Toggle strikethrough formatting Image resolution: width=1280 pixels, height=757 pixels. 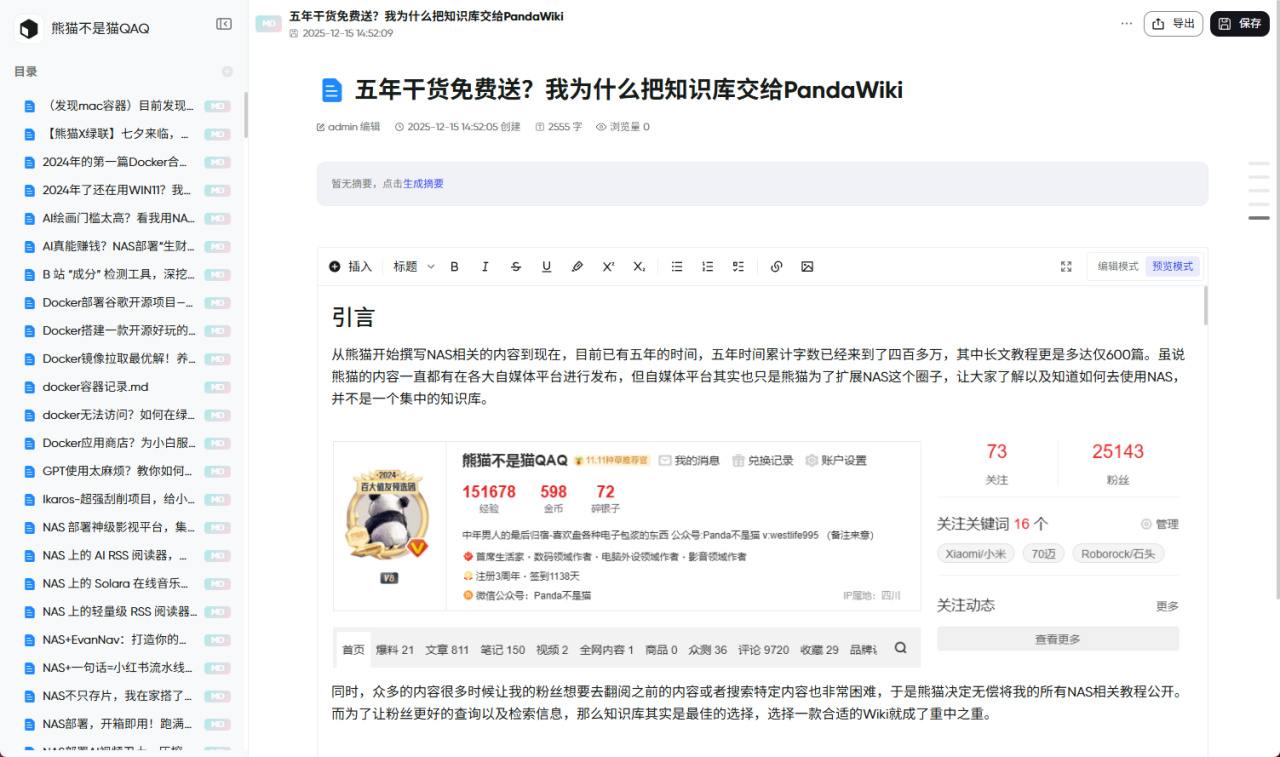click(x=516, y=267)
